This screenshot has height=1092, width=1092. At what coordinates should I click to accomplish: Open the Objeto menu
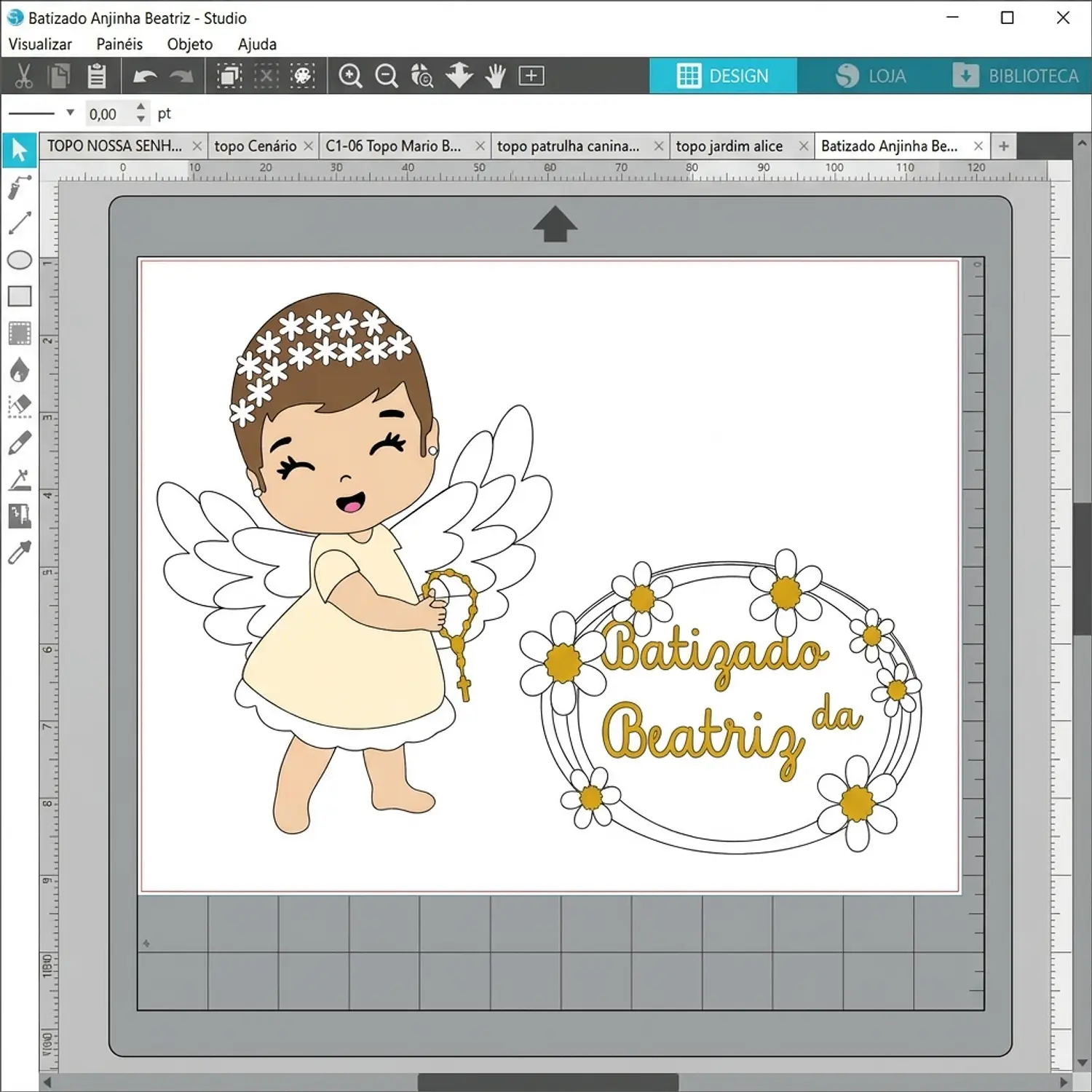click(x=190, y=44)
